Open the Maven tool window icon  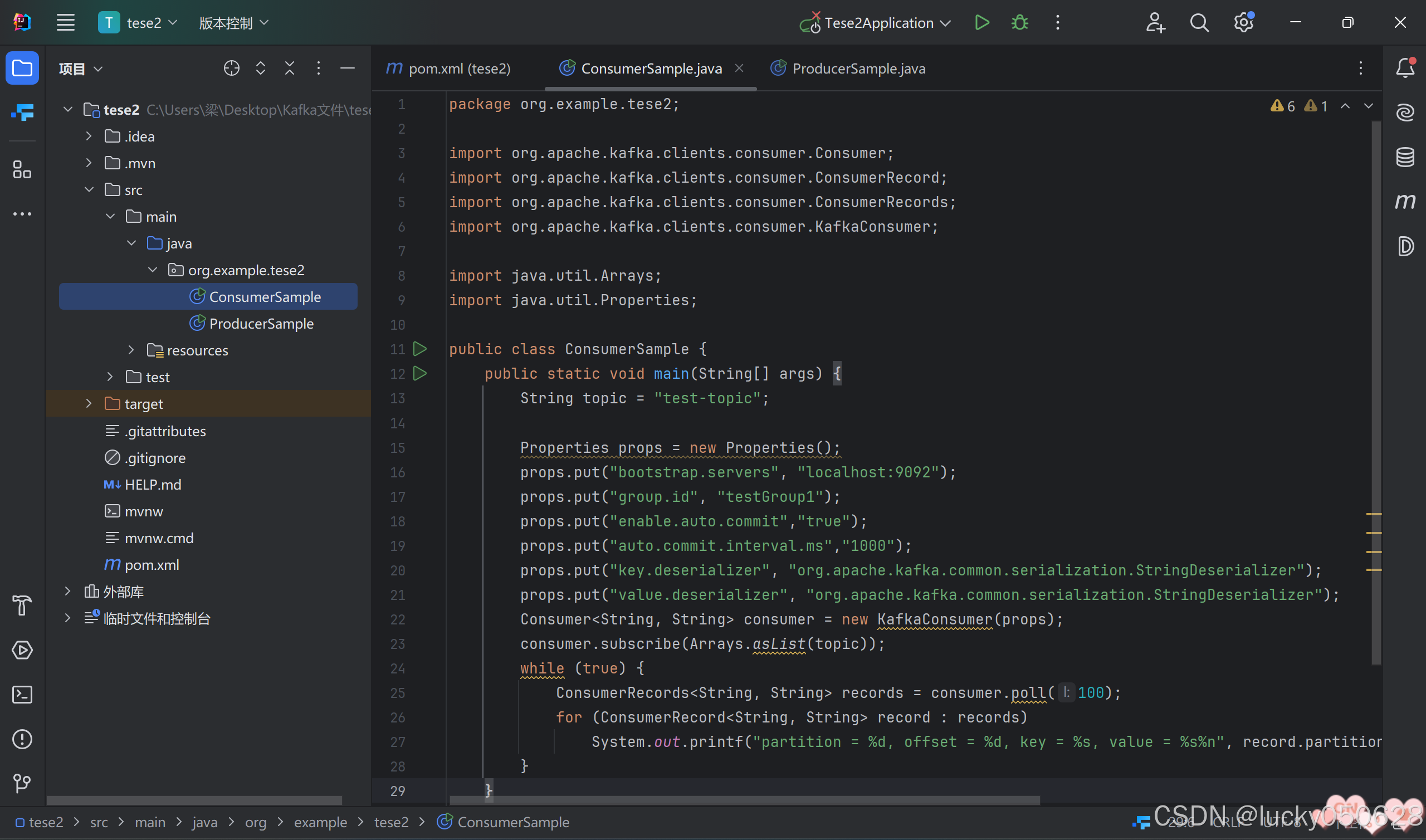[x=1405, y=202]
